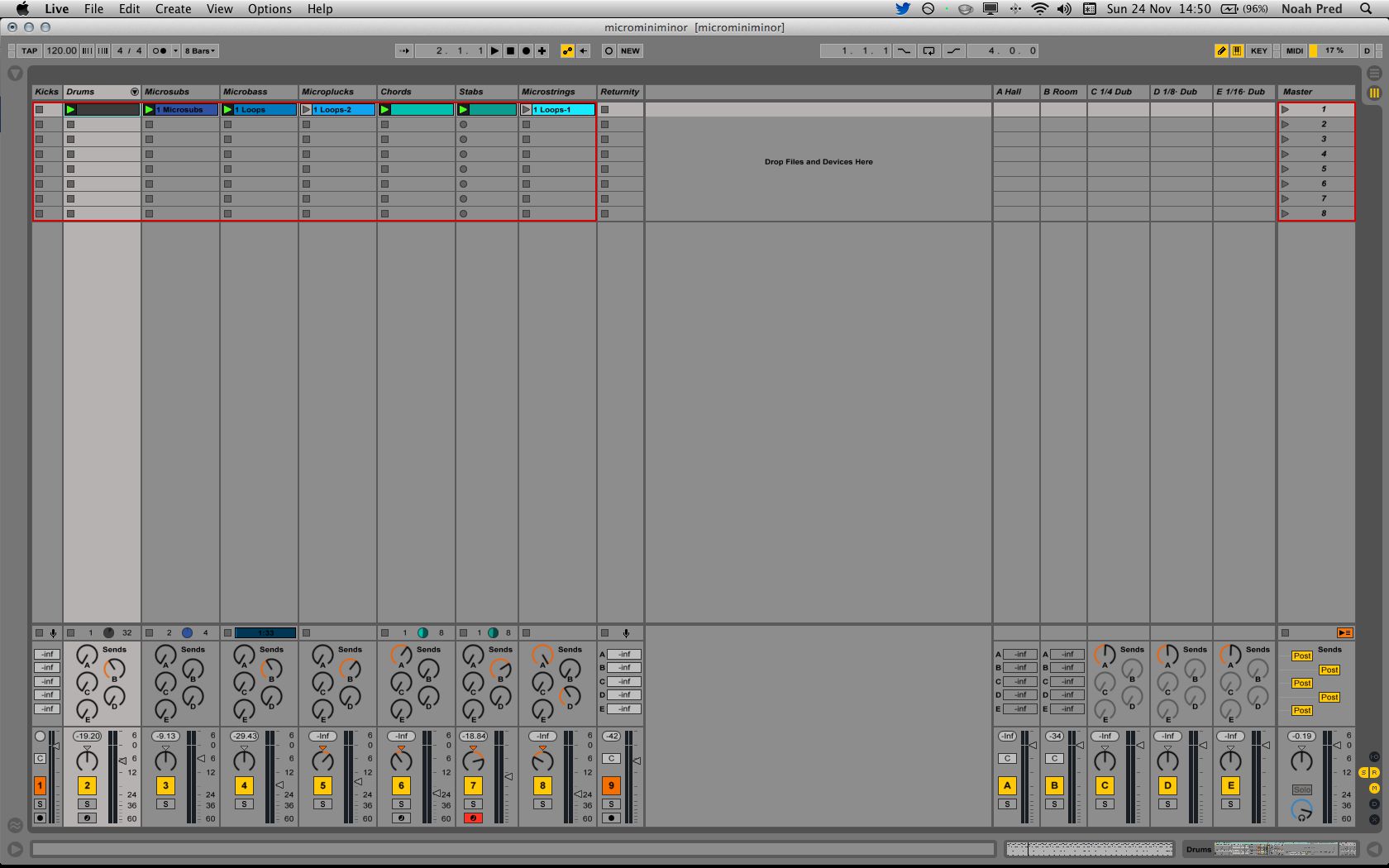The image size is (1389, 868).
Task: Open the metronome settings dropdown arrow
Action: coord(175,50)
